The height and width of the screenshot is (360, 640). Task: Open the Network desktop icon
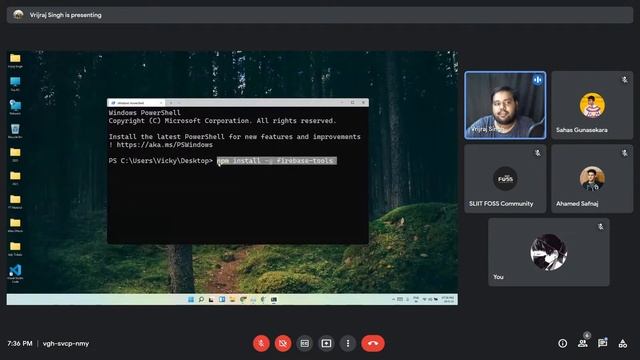15,107
